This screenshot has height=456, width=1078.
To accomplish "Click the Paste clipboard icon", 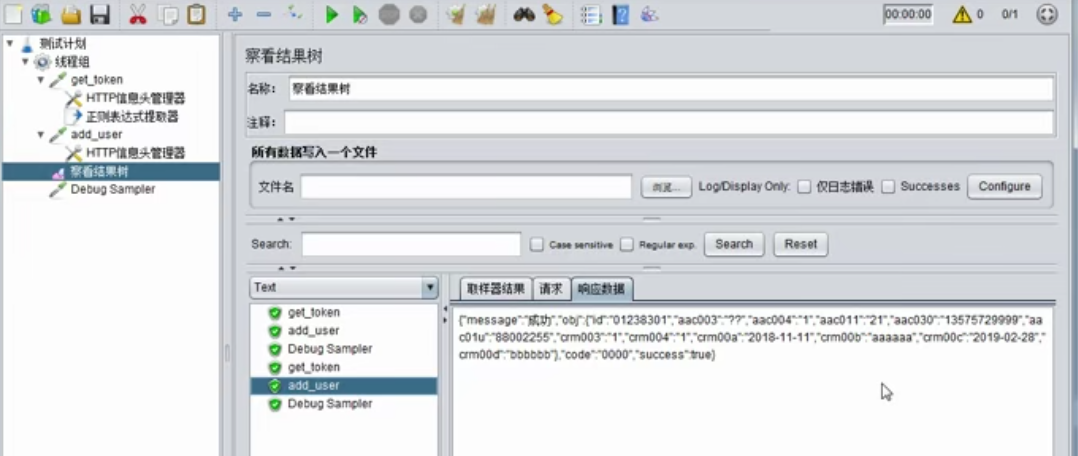I will (197, 14).
